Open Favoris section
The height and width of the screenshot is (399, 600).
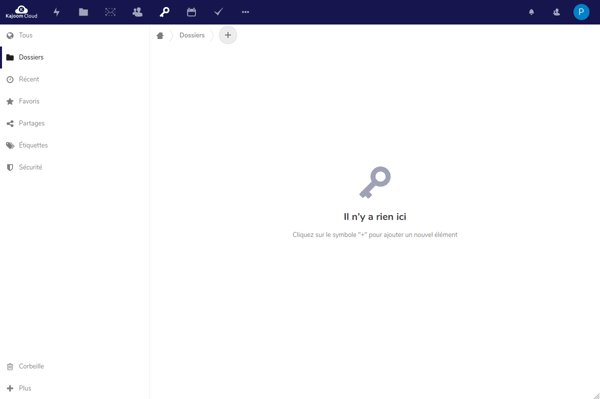tap(75, 101)
